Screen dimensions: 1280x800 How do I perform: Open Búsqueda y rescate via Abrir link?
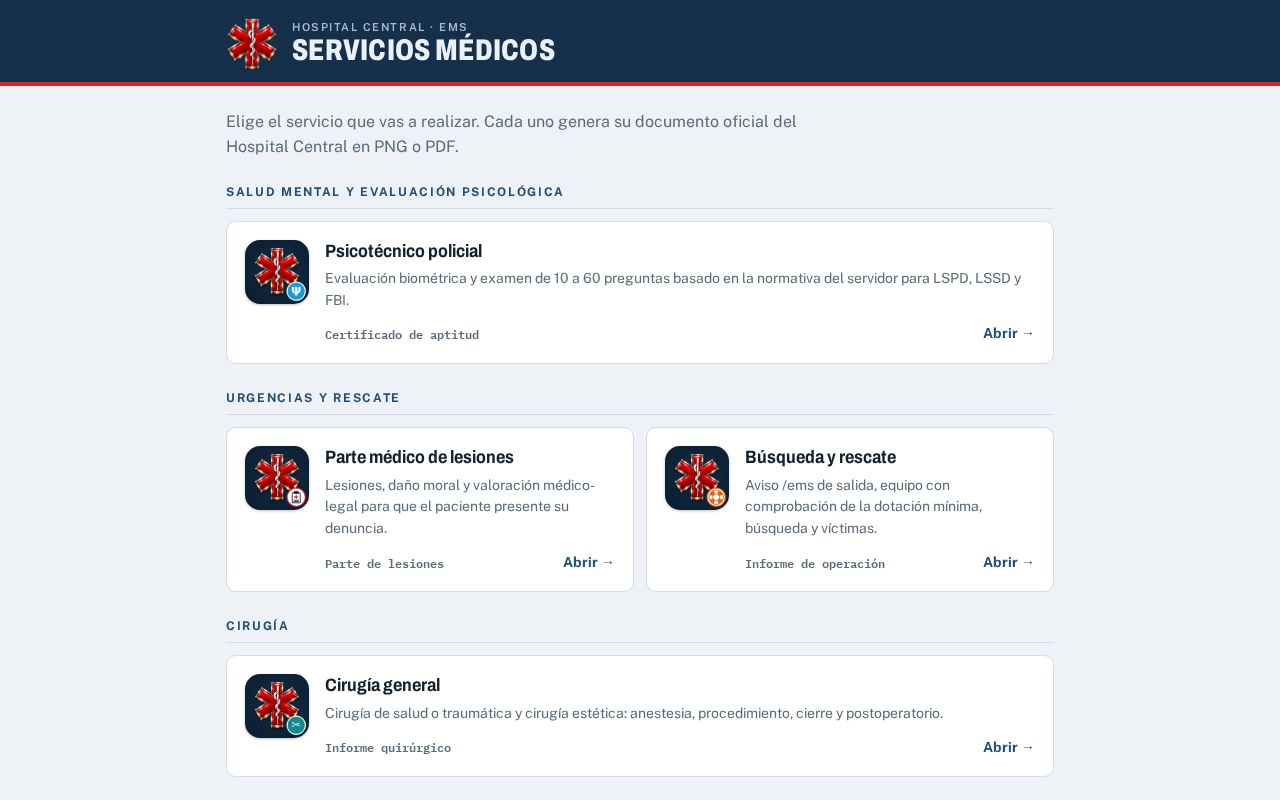1009,562
